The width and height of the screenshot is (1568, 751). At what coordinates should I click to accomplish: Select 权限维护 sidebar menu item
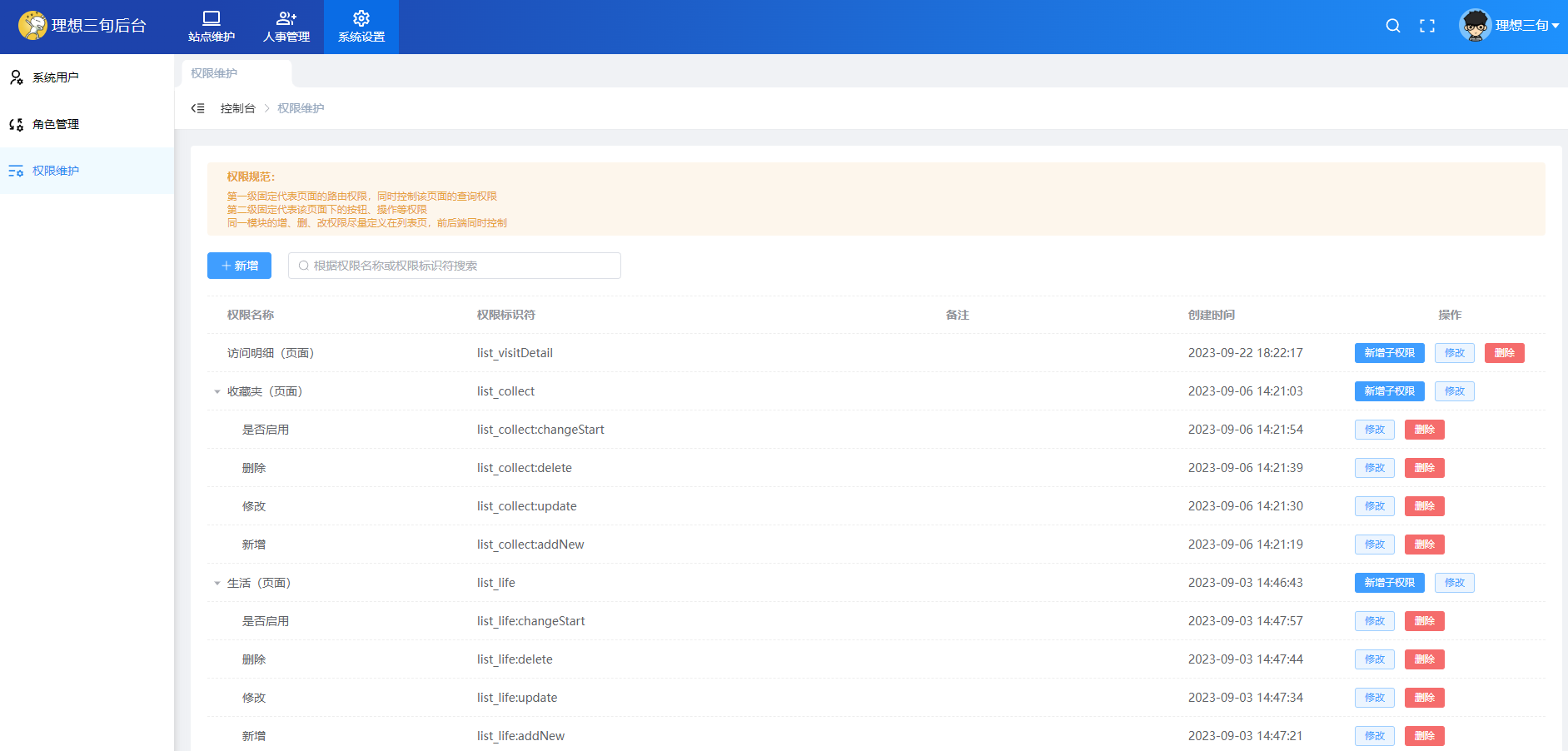click(56, 171)
